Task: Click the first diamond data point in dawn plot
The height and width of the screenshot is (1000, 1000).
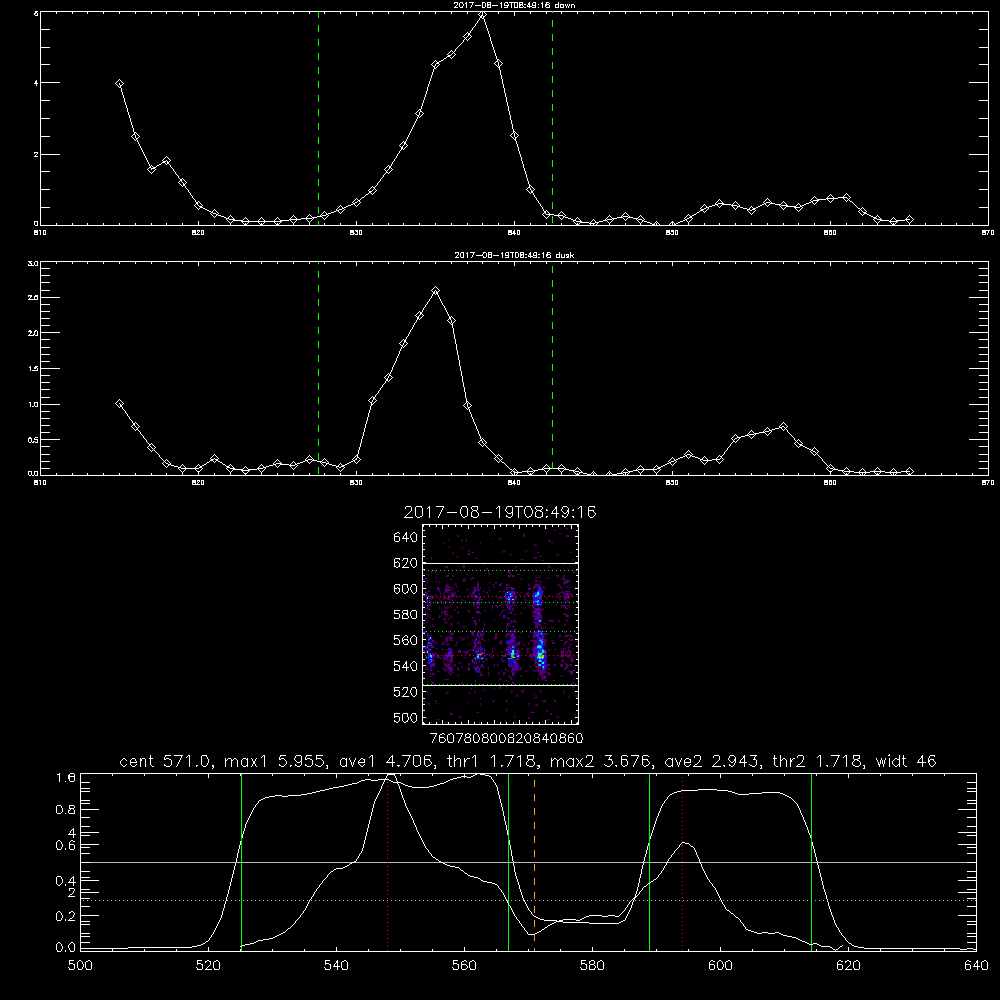Action: pyautogui.click(x=119, y=84)
